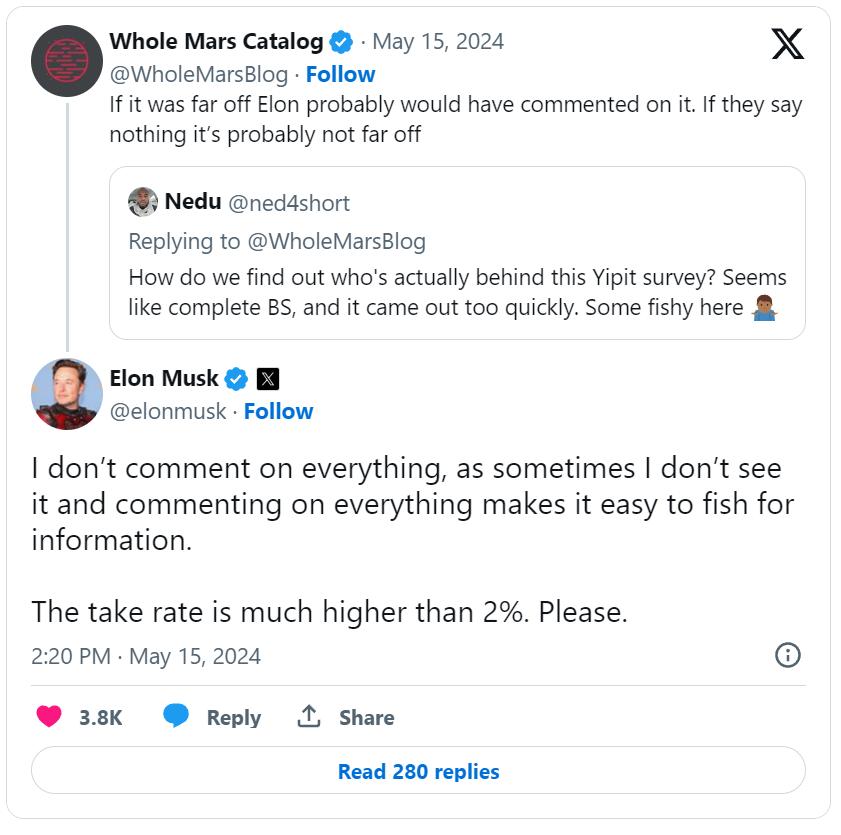Screen dimensions: 841x835
Task: Click the Reply text label
Action: coord(233,717)
